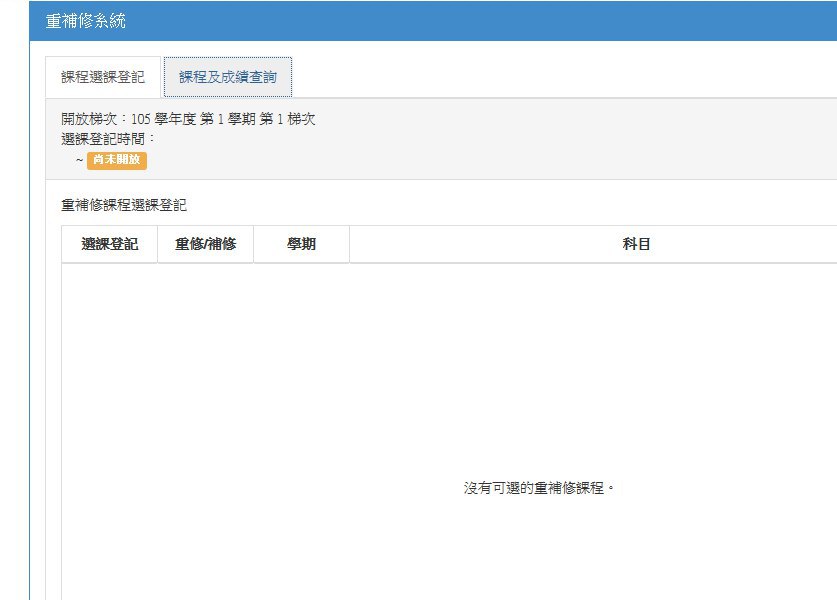Select the 重修/補修 column header
This screenshot has width=837, height=600.
pyautogui.click(x=205, y=244)
